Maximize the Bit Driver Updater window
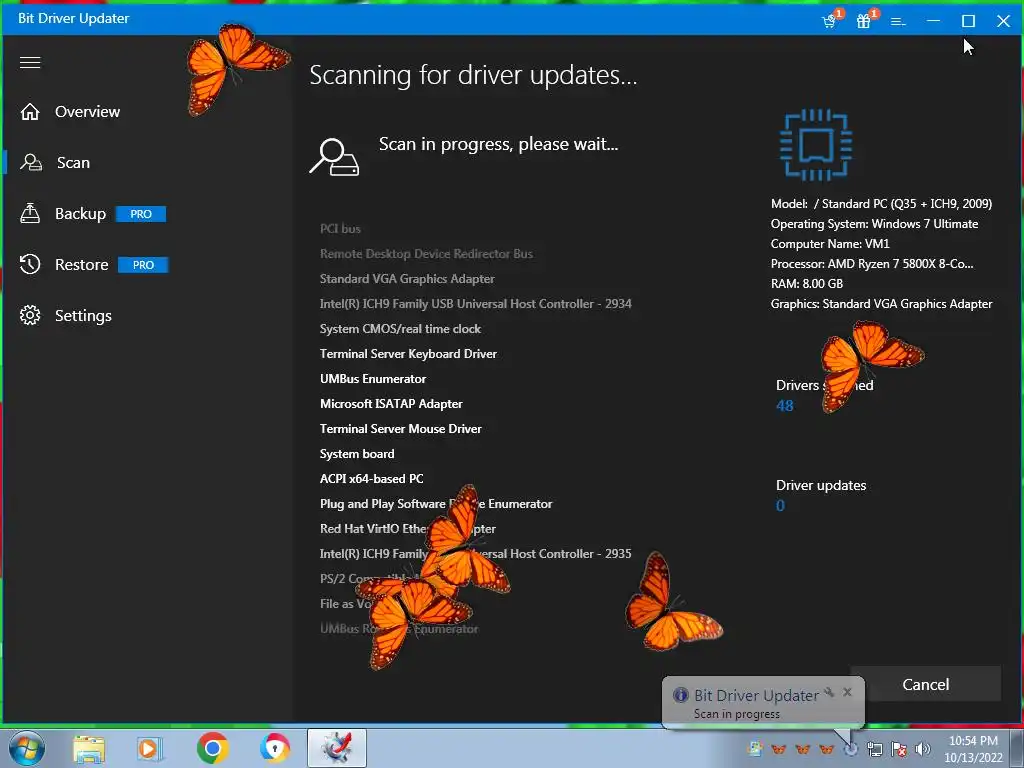 (x=968, y=22)
